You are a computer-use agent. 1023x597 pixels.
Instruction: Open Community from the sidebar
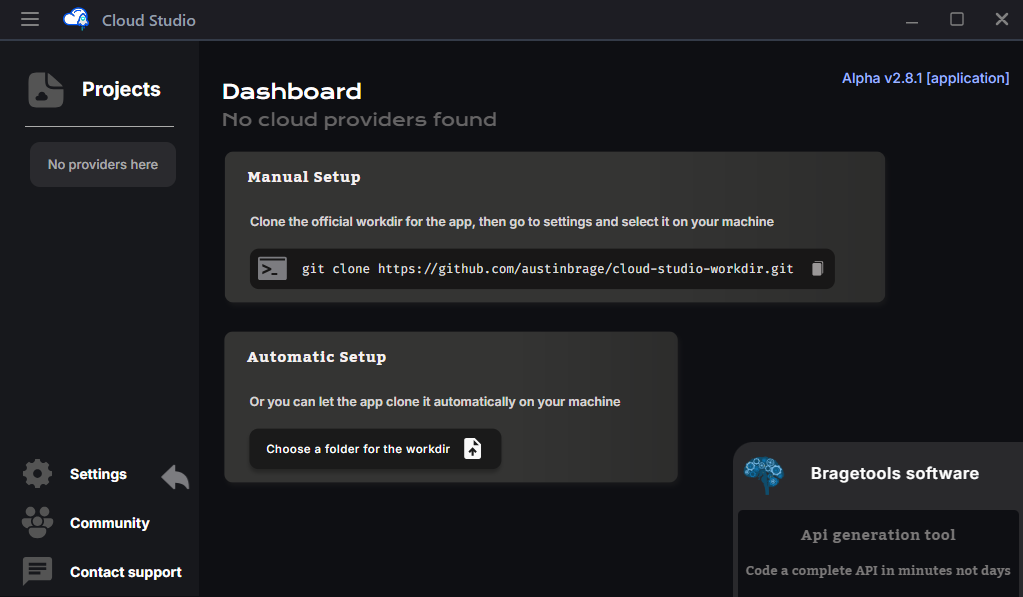(x=109, y=523)
